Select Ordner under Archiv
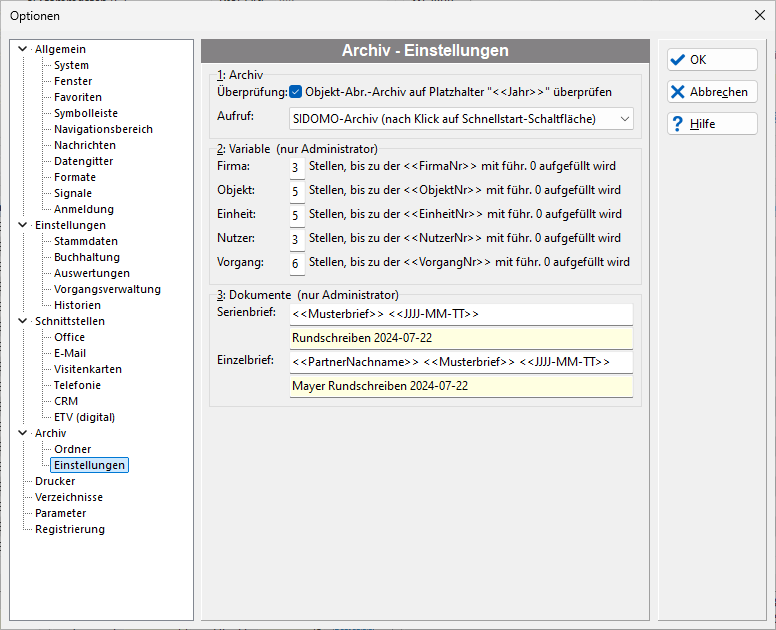The height and width of the screenshot is (630, 776). (73, 449)
